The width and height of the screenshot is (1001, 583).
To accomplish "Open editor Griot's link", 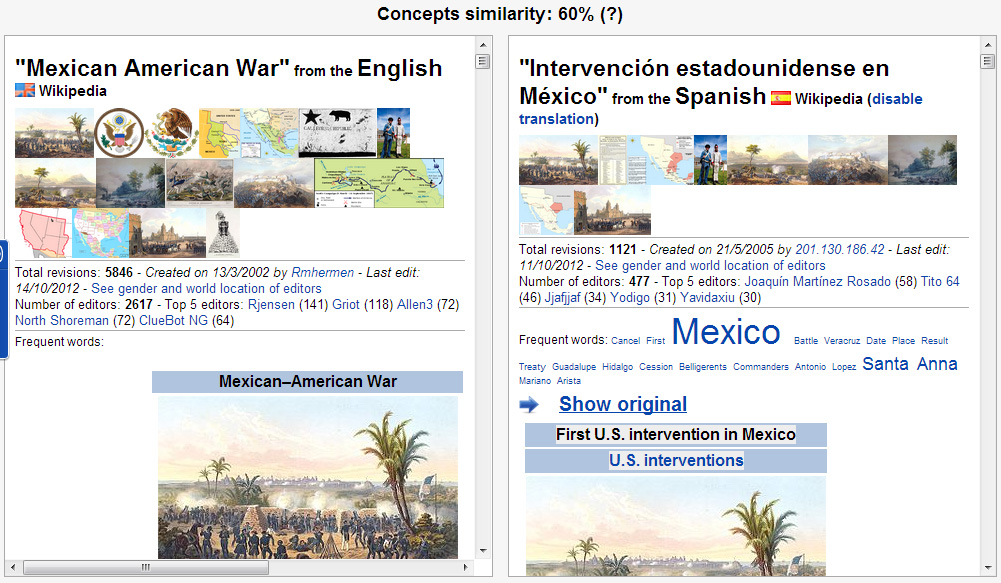I will 346,305.
